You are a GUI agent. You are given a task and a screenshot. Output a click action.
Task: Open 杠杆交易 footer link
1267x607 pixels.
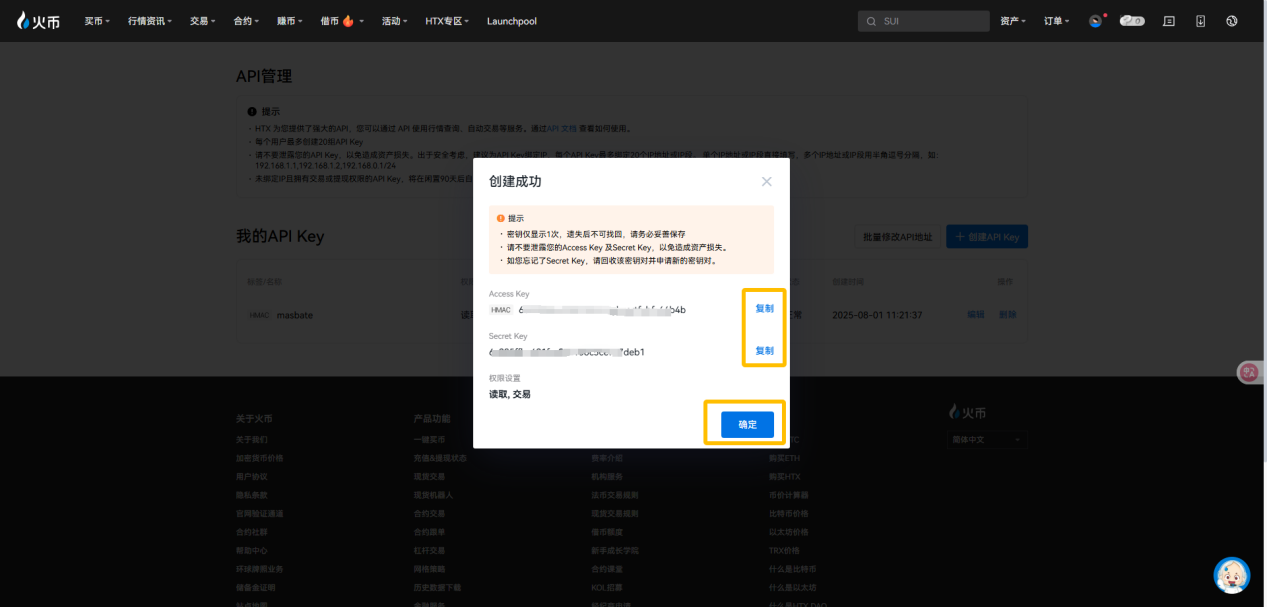pyautogui.click(x=430, y=550)
